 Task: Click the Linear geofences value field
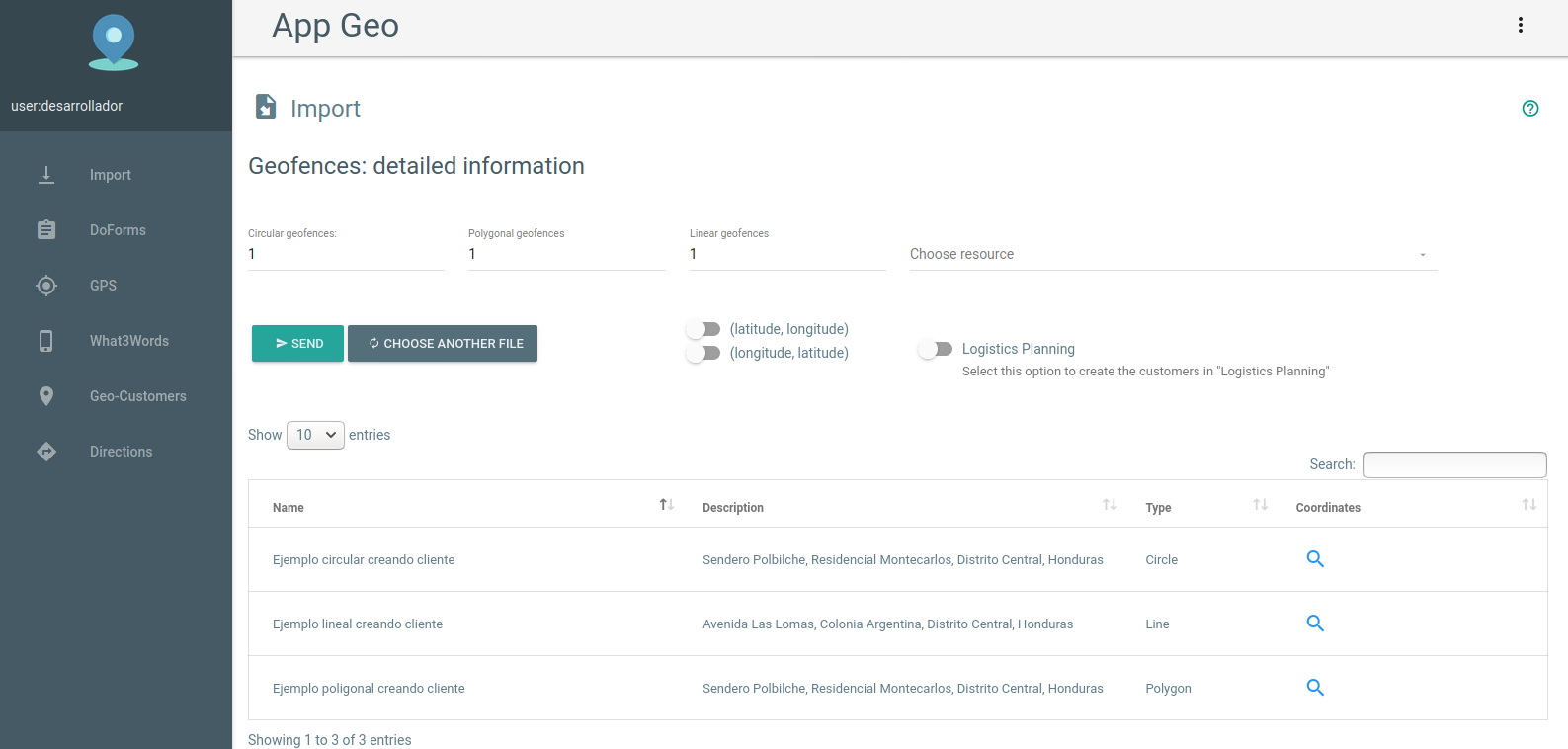787,254
